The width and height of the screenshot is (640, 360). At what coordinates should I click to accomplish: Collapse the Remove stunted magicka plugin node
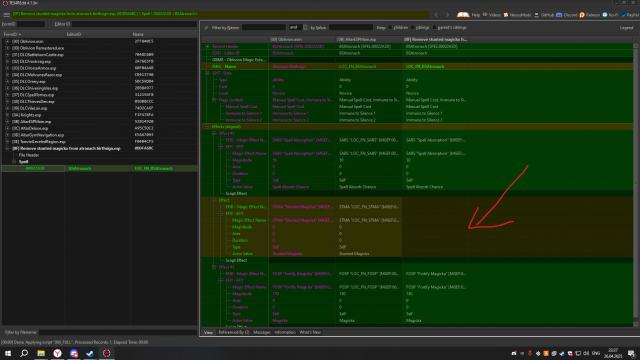pyautogui.click(x=7, y=148)
